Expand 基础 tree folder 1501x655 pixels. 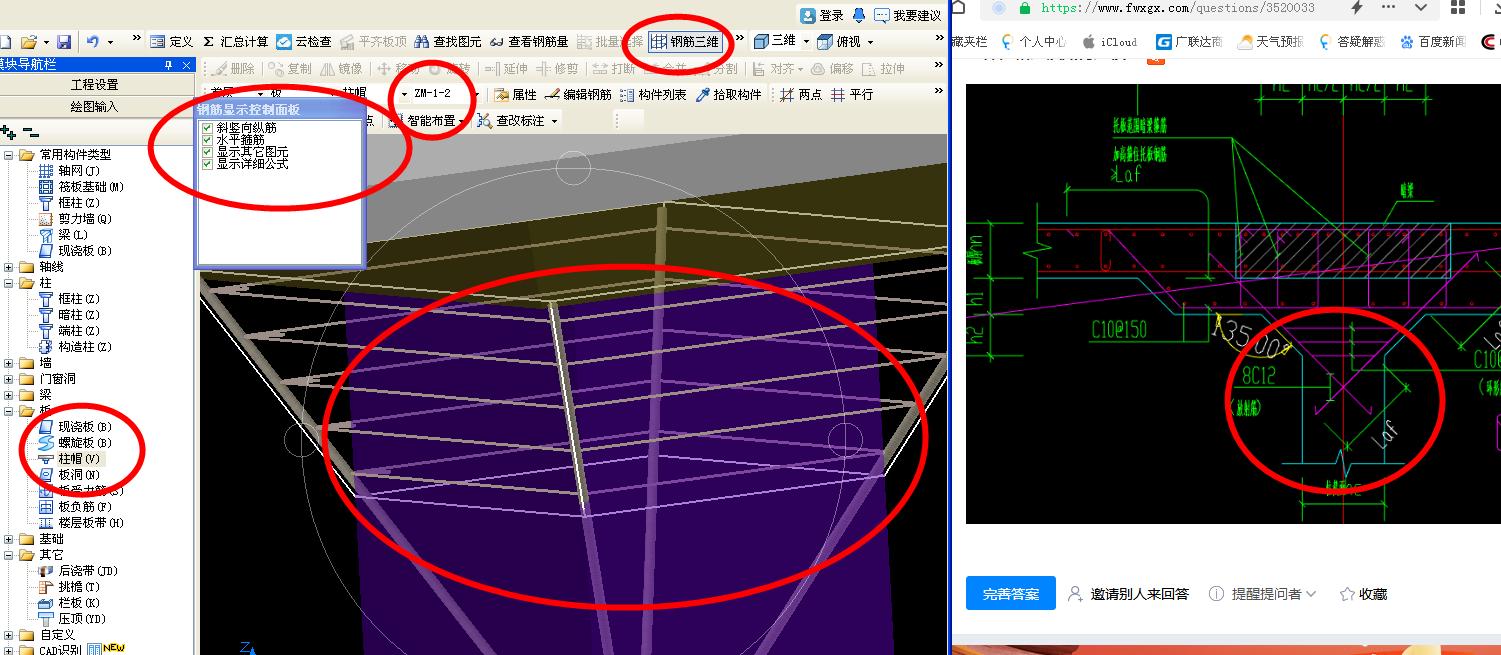click(9, 539)
